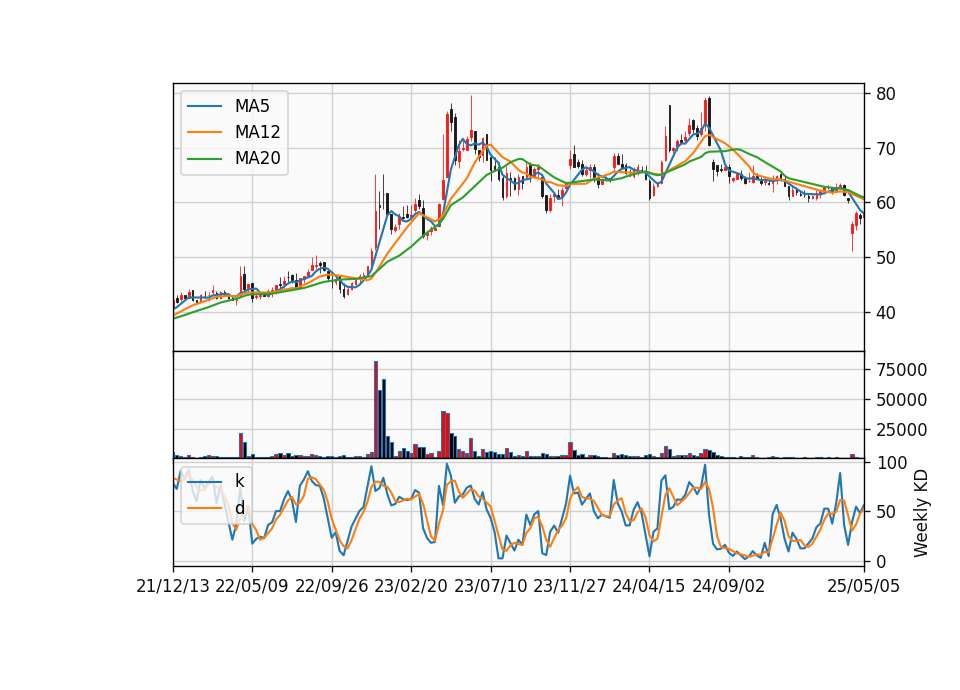Click the price axis value 50
Viewport: 960px width, 690px height.
click(885, 258)
